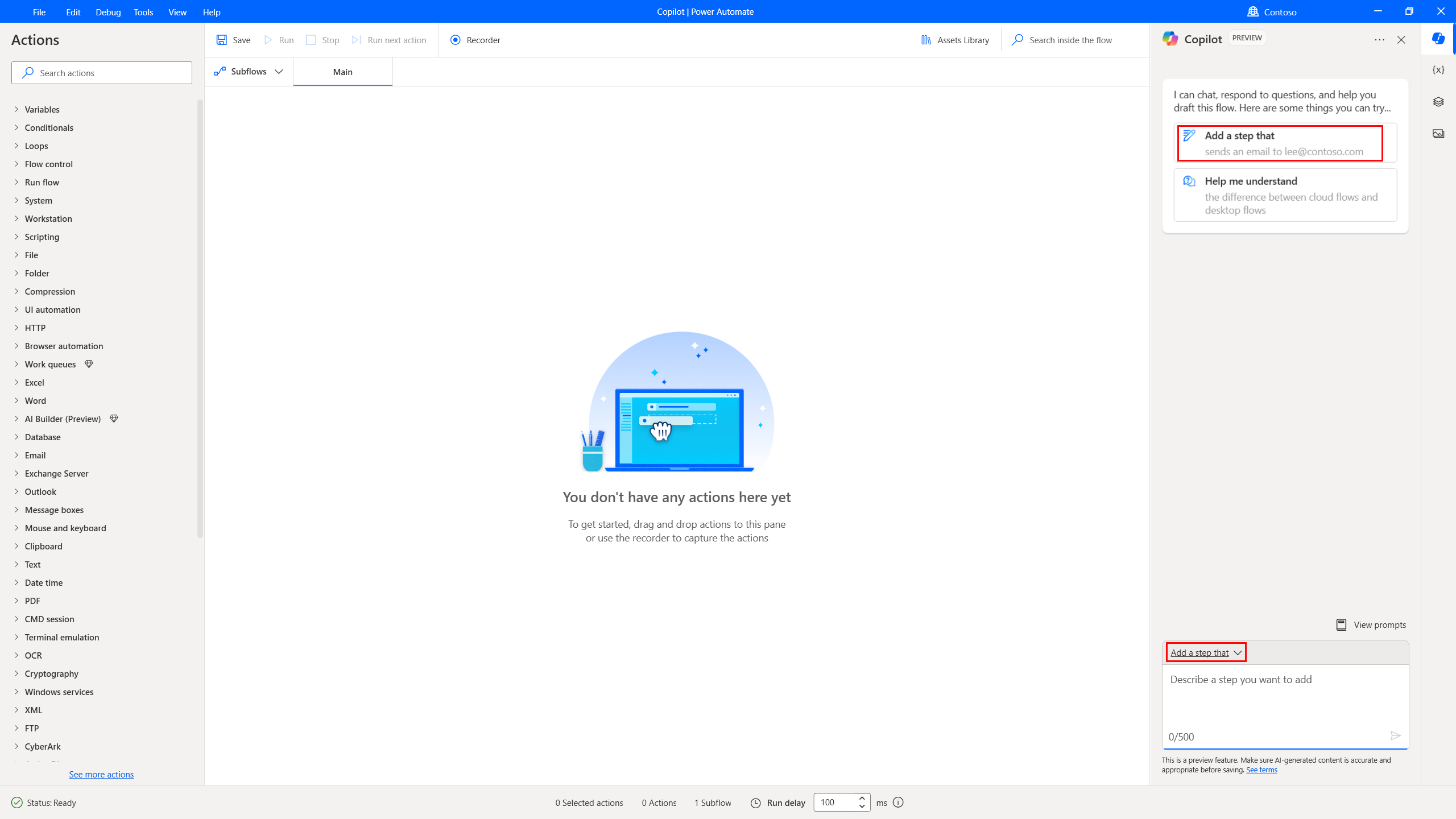Click Work queues premium icon
The width and height of the screenshot is (1456, 819).
pos(89,363)
